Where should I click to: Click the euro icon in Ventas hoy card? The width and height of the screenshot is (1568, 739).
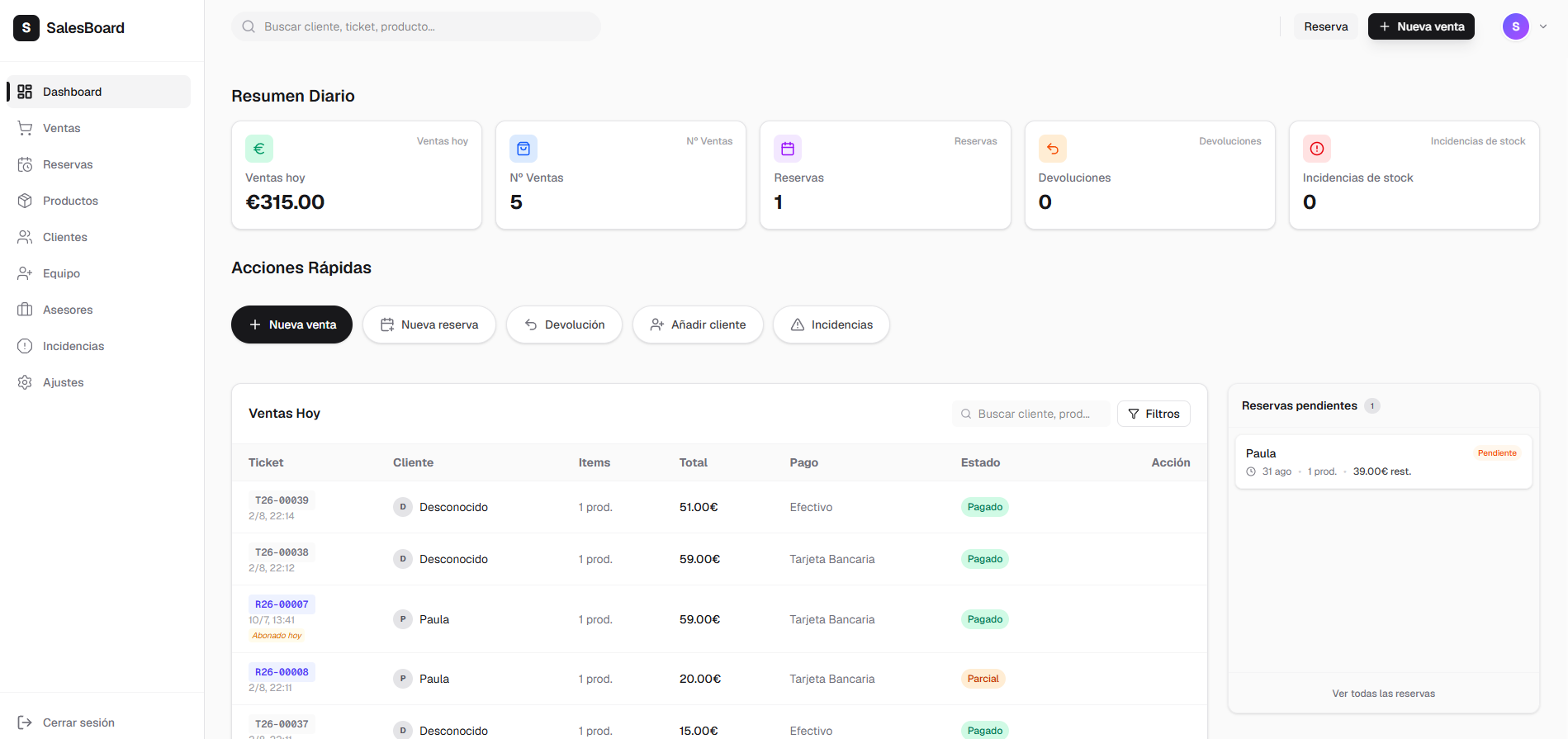(259, 149)
